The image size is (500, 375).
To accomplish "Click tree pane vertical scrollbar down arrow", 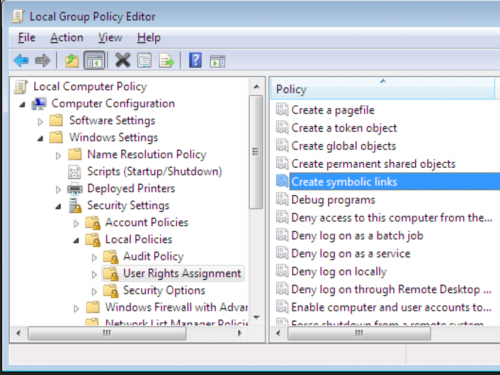I will click(256, 317).
